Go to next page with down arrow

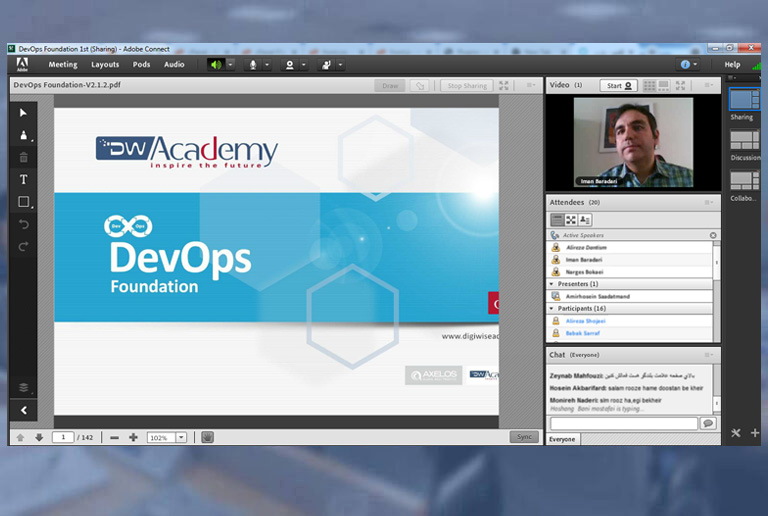[x=39, y=437]
